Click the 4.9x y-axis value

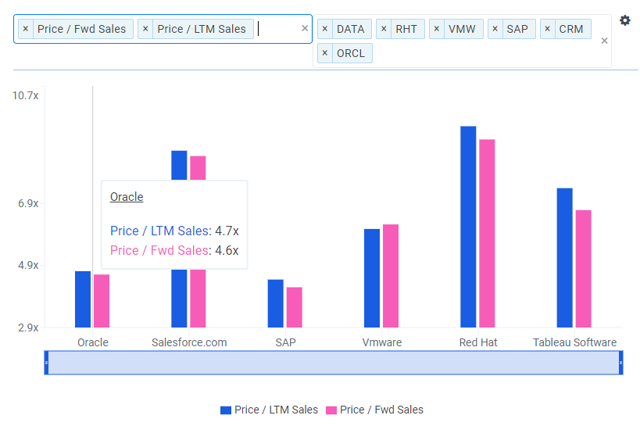click(x=28, y=265)
